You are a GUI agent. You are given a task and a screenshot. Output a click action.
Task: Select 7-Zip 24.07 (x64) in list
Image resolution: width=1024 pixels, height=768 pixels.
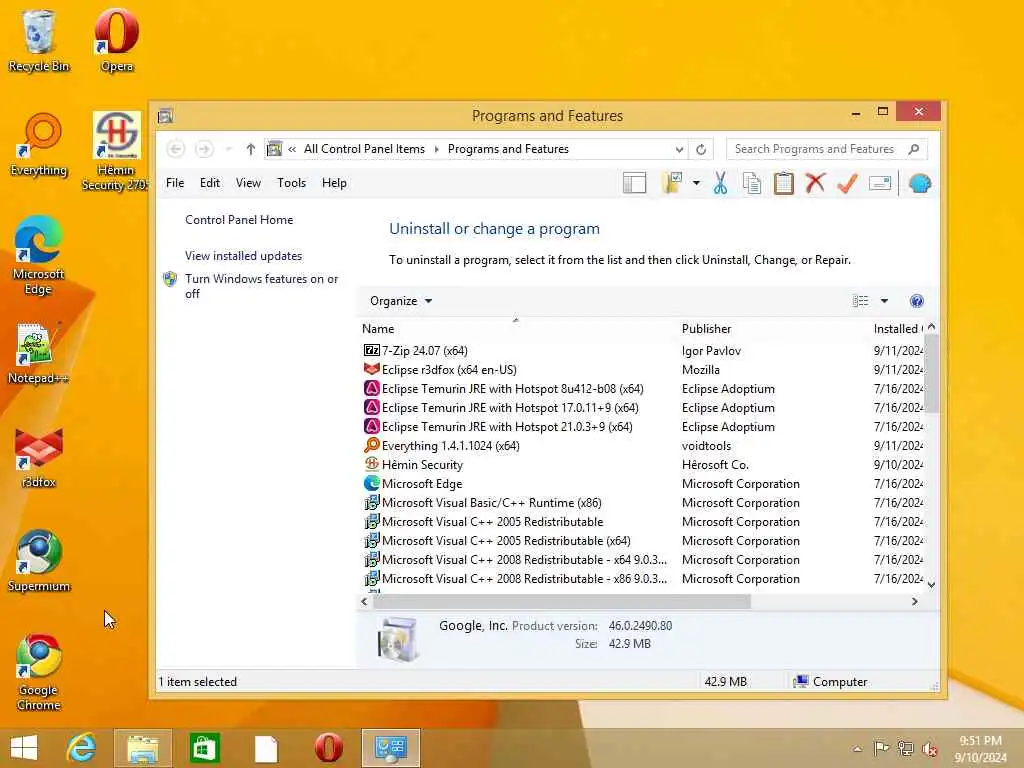[424, 351]
